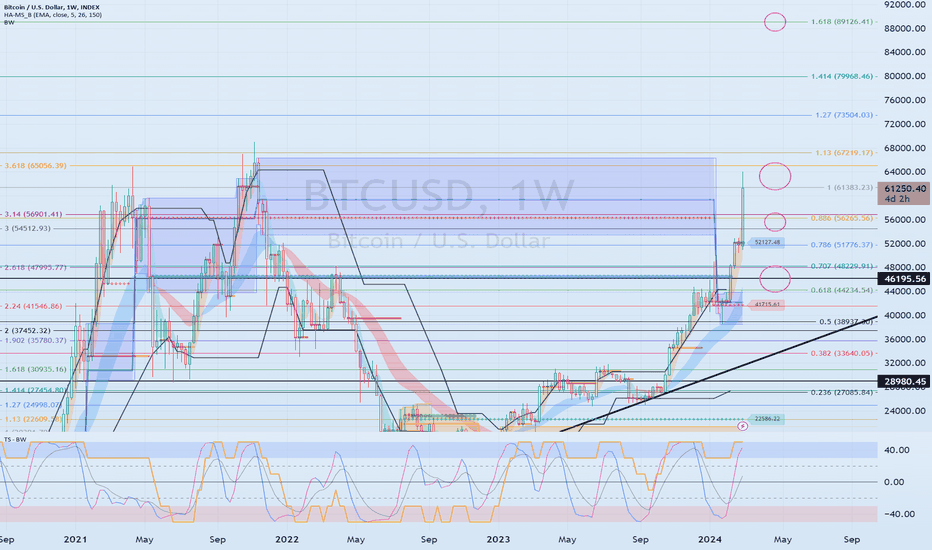The width and height of the screenshot is (932, 550).
Task: Click the Fib label 1.618 (89126.41)
Action: 842,22
